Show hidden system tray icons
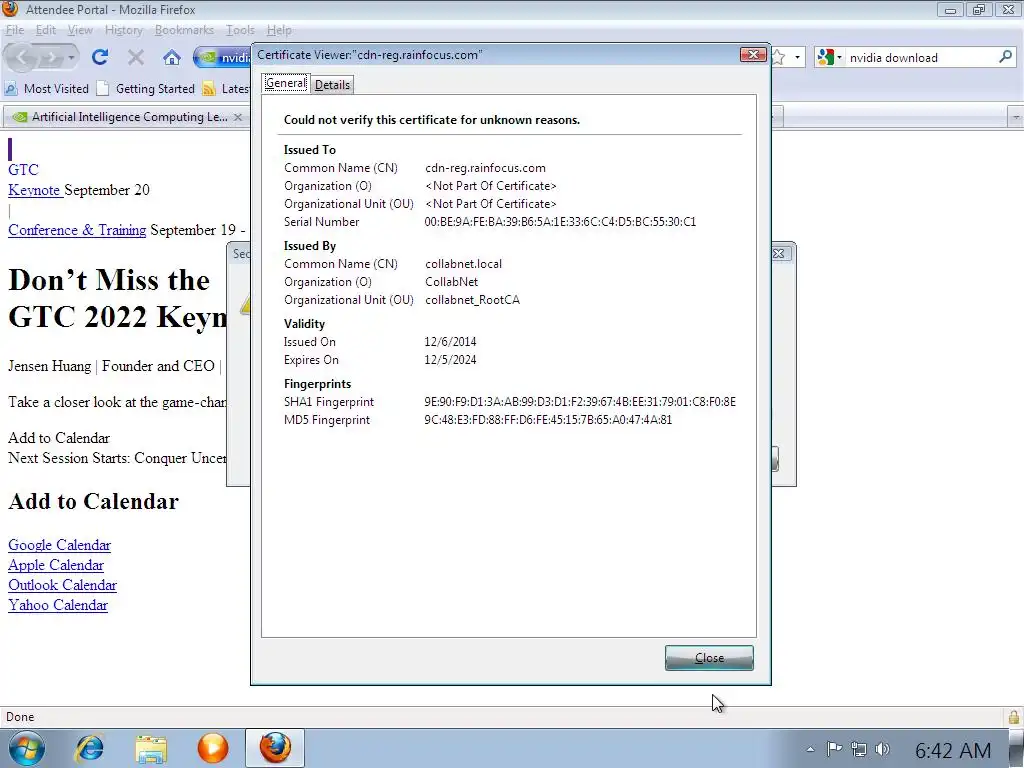Viewport: 1024px width, 768px height. tap(810, 749)
